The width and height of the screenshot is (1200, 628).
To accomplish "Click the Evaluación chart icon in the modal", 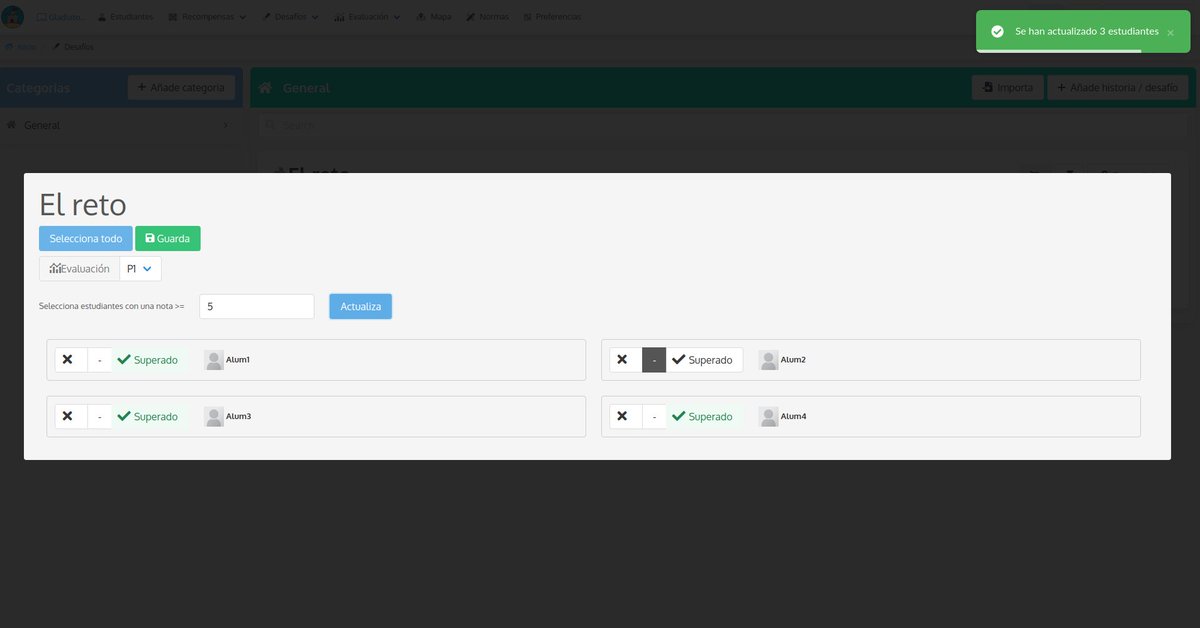I will click(x=55, y=268).
